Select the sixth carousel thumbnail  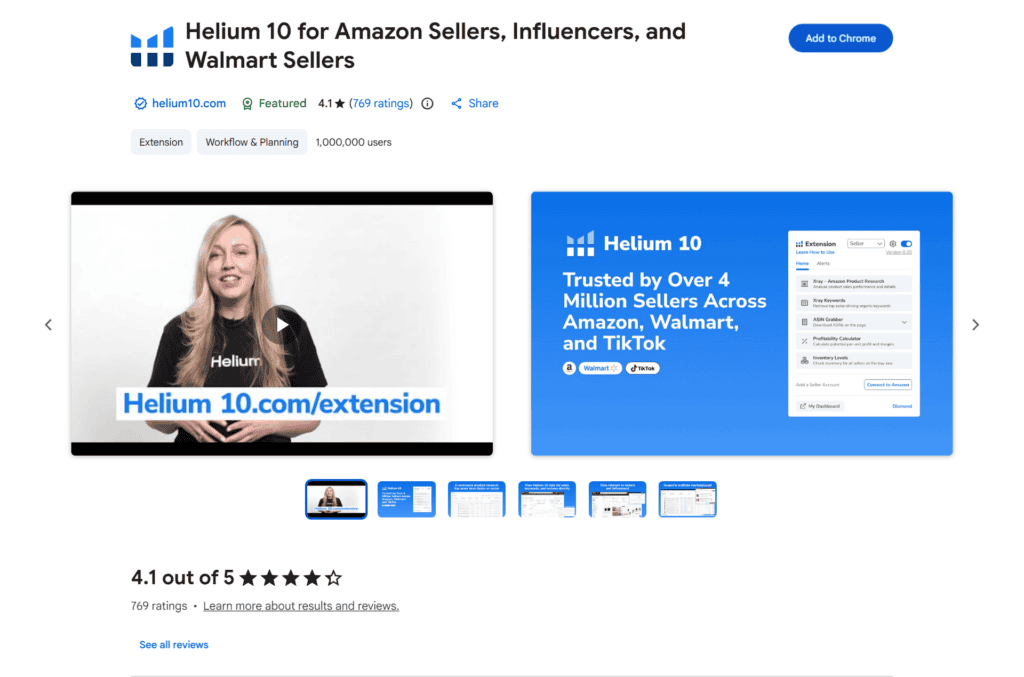[688, 499]
